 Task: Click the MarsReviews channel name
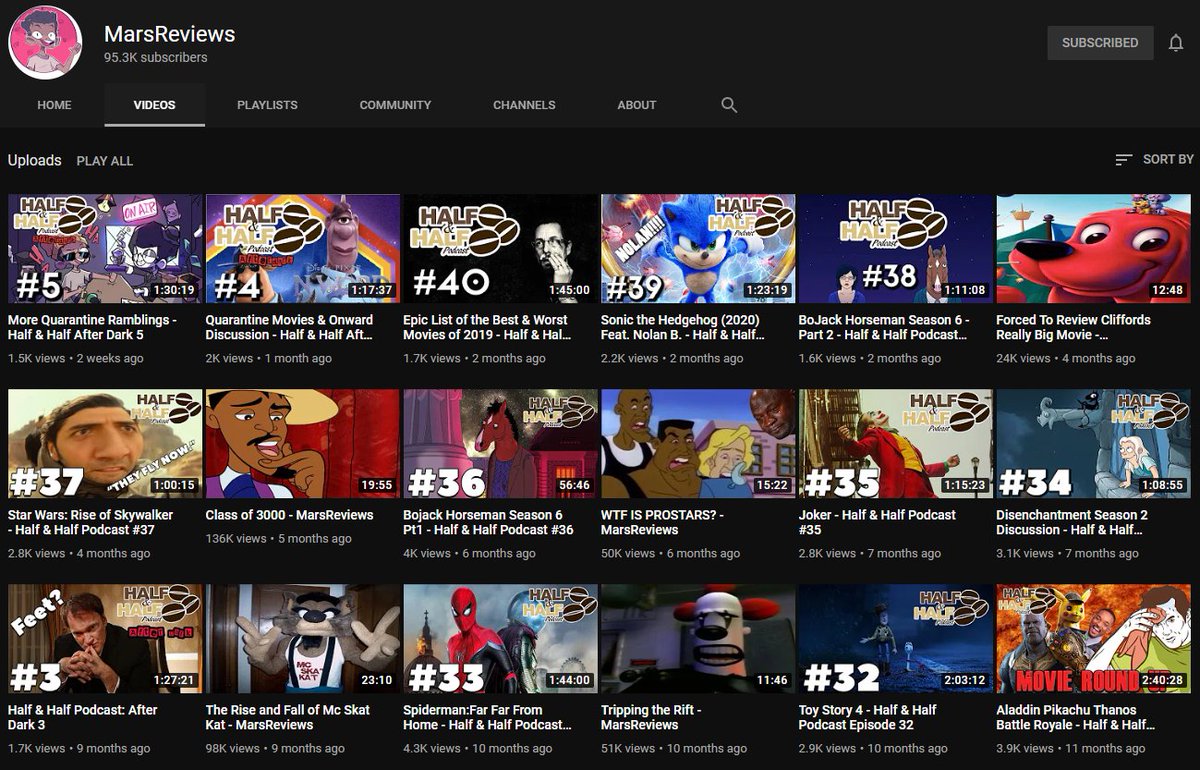(170, 33)
